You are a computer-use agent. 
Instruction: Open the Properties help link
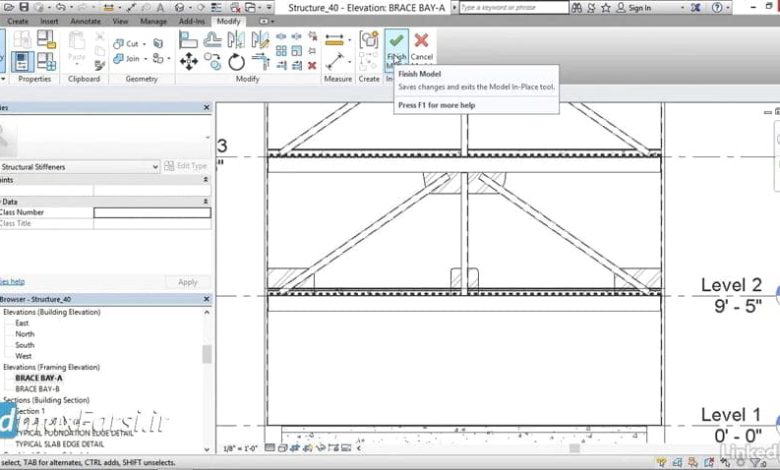click(12, 282)
